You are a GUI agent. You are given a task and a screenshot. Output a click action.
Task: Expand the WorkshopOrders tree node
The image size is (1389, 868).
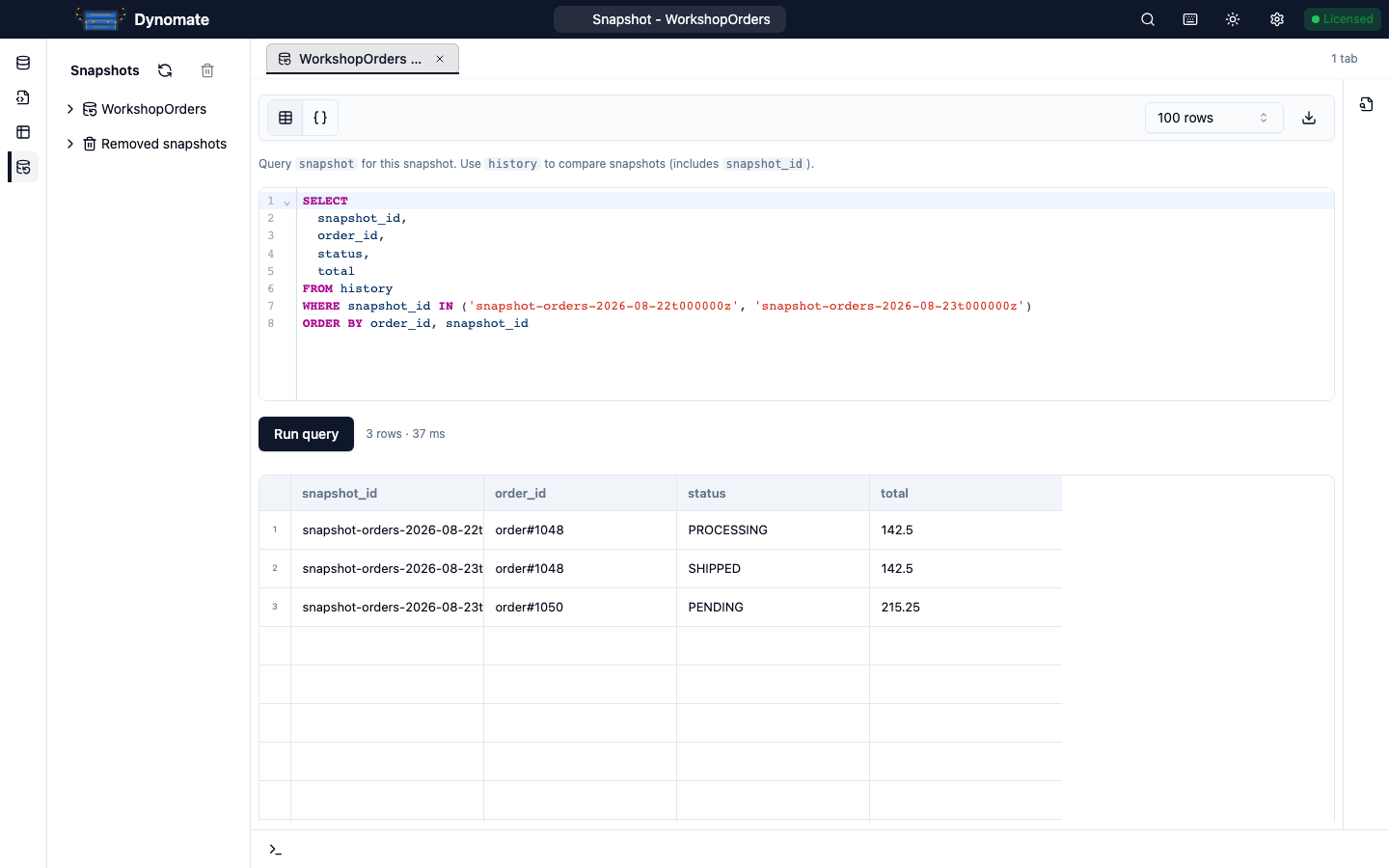pos(70,109)
